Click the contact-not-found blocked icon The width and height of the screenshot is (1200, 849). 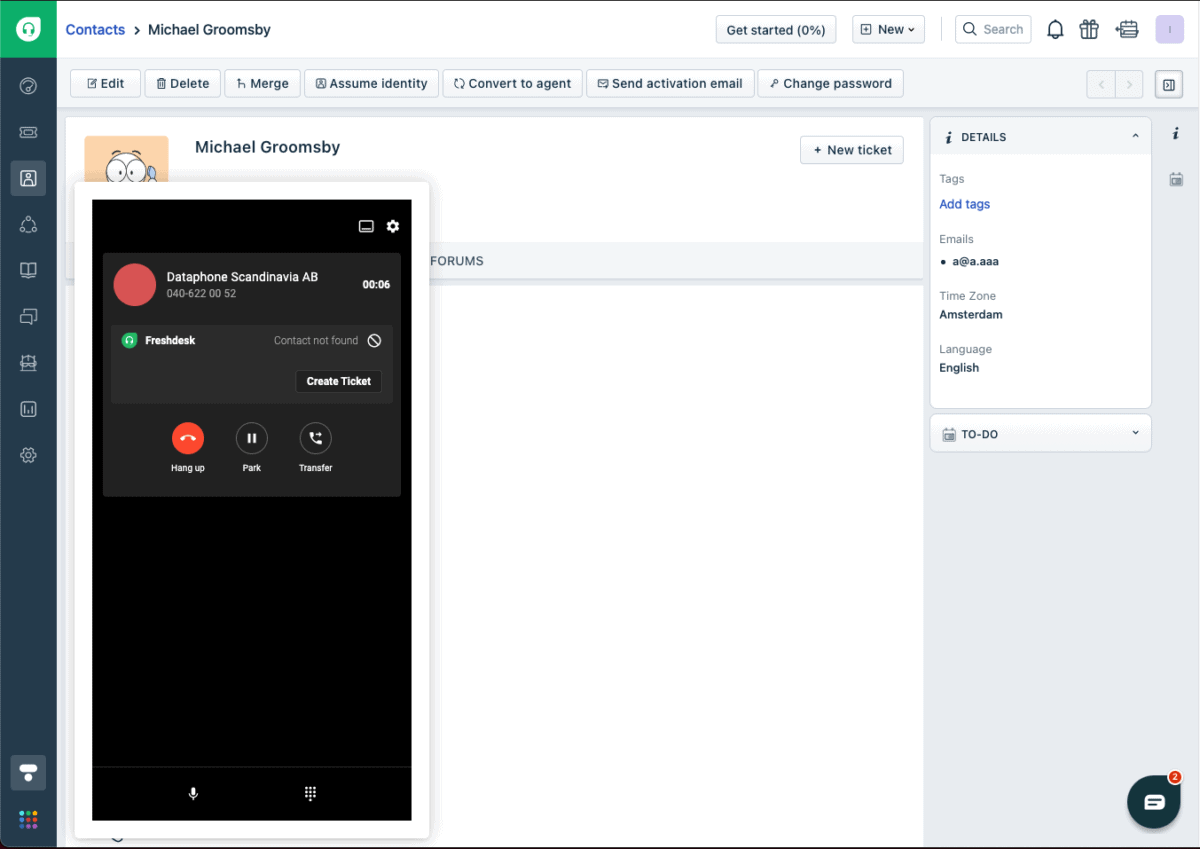(374, 341)
